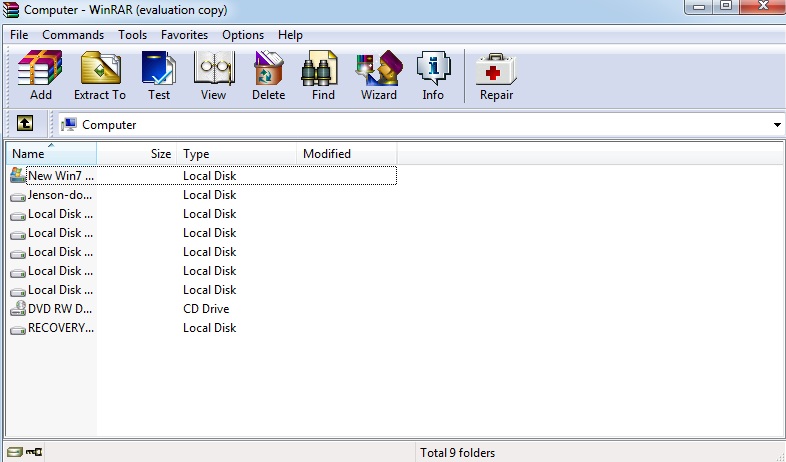Open the Help menu
This screenshot has width=786, height=462.
(290, 35)
